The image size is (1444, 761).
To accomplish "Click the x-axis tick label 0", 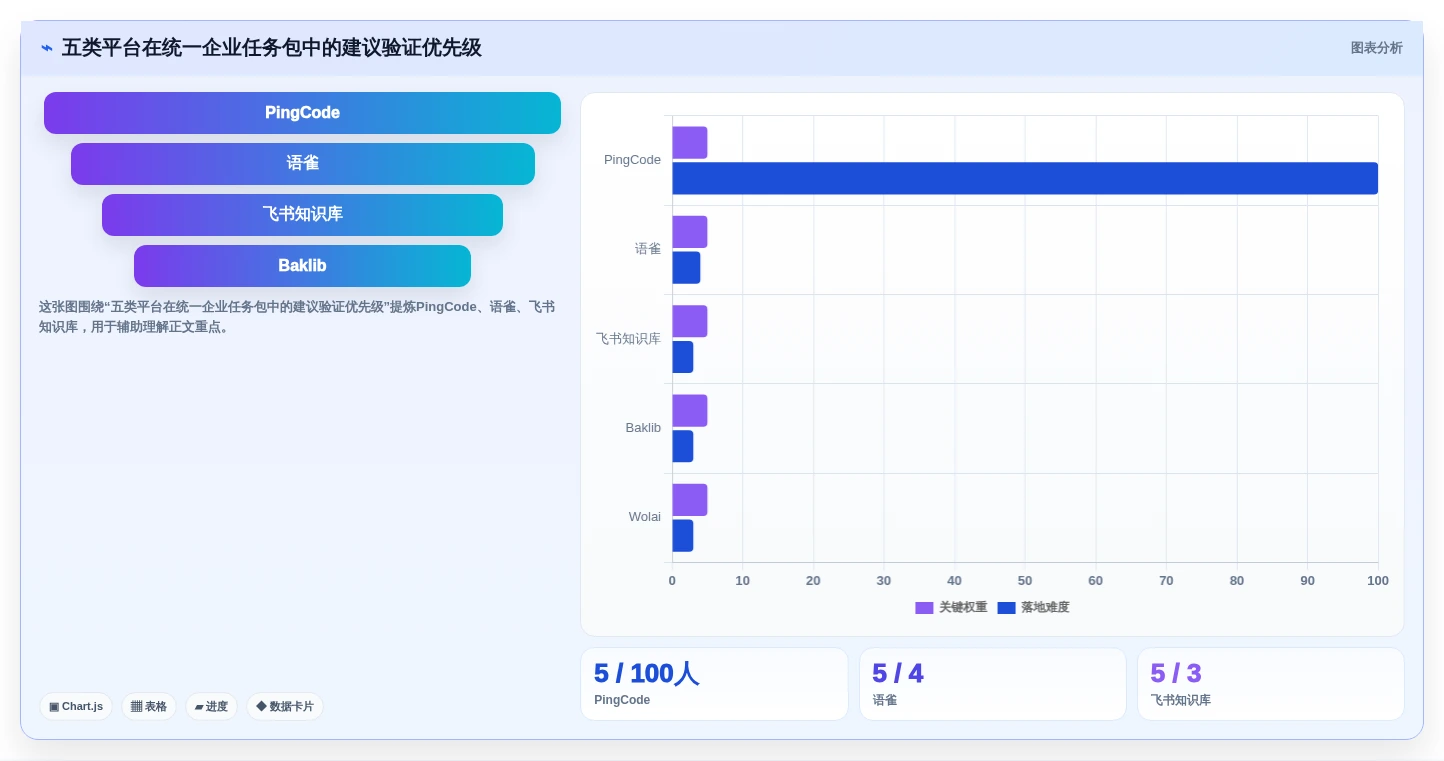I will coord(672,581).
